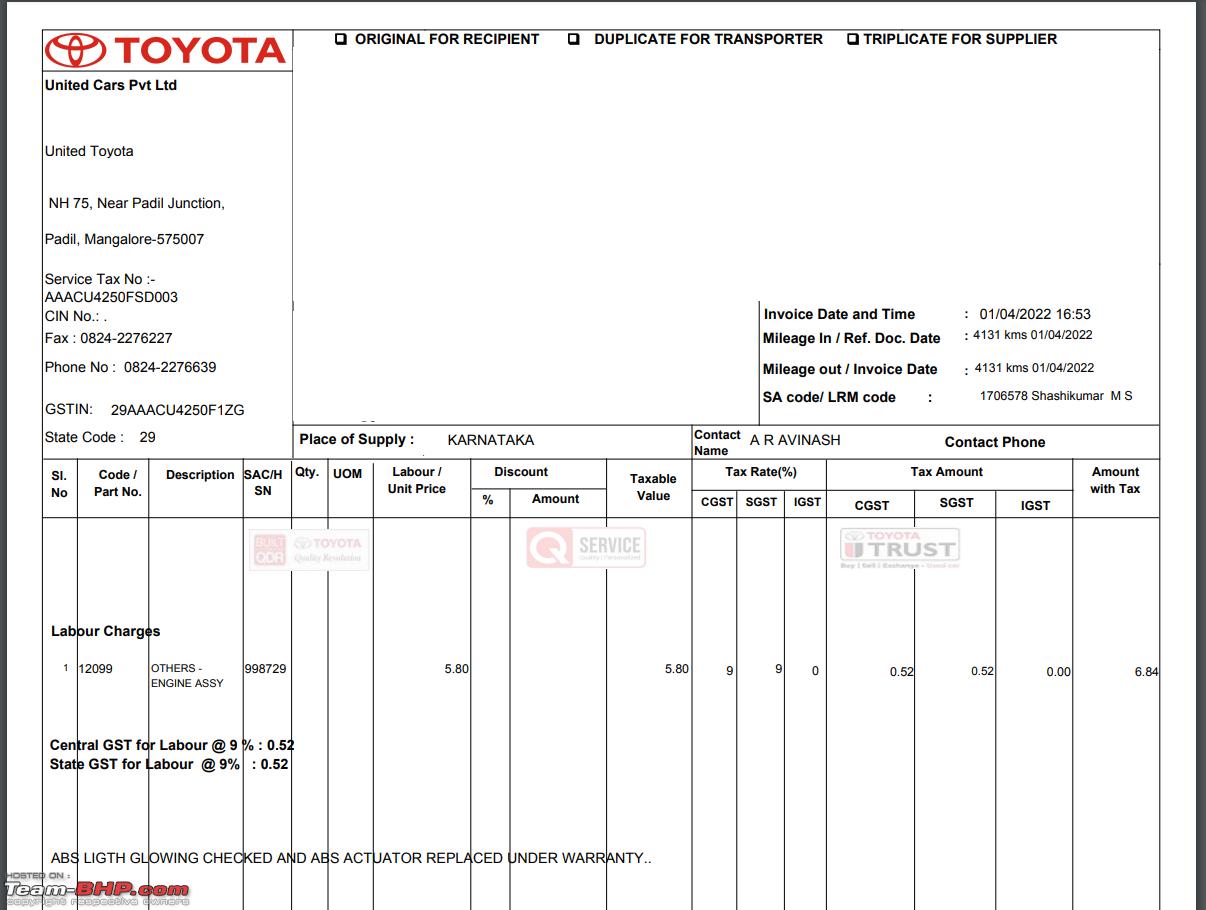Click the Place of Supply label
The width and height of the screenshot is (1206, 910).
[x=356, y=439]
